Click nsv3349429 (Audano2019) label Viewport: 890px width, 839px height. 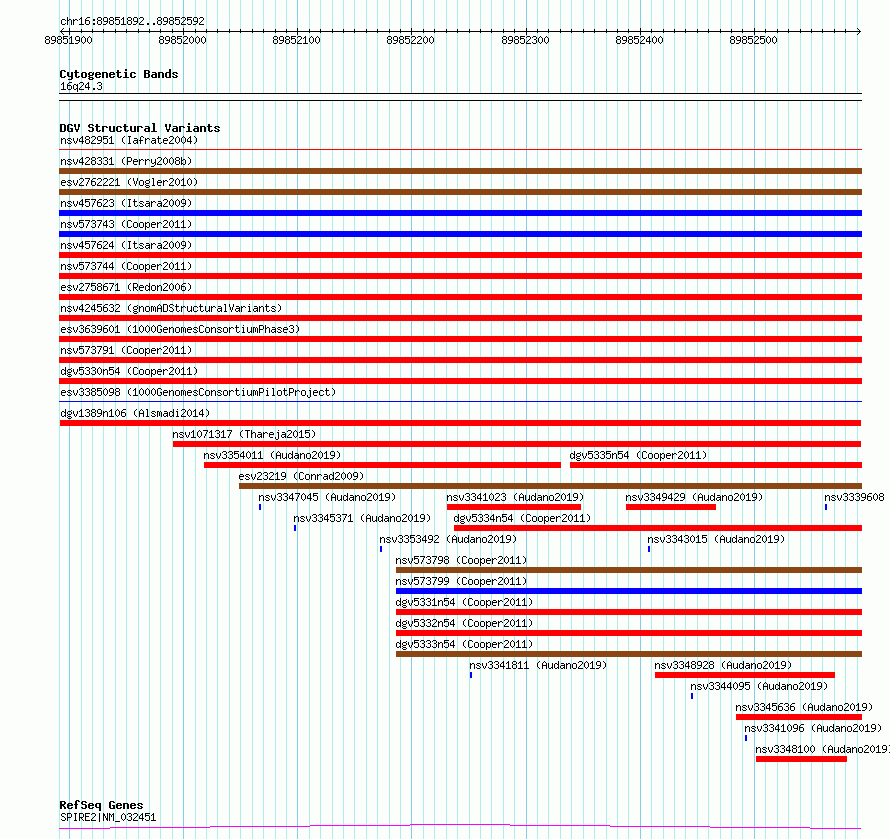694,497
